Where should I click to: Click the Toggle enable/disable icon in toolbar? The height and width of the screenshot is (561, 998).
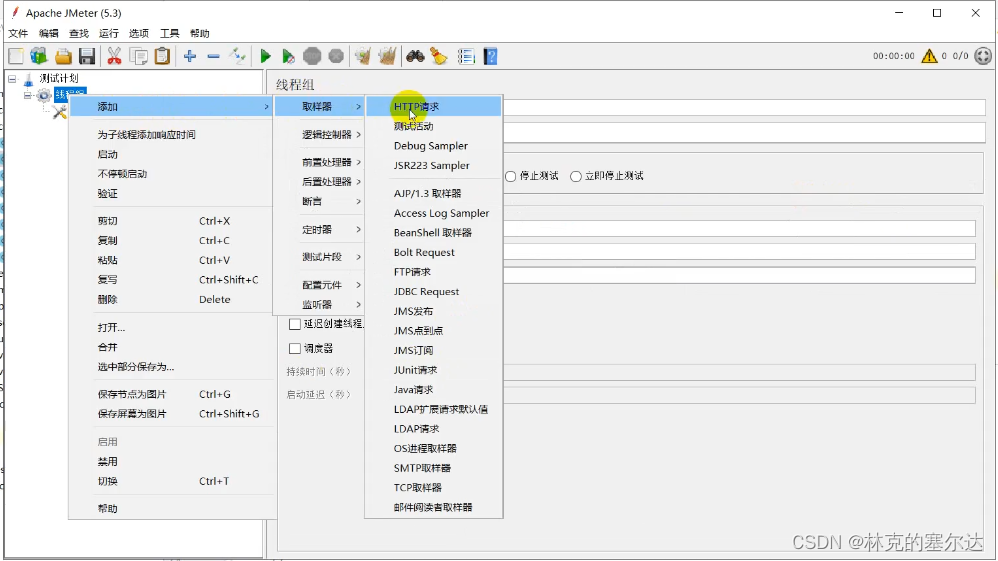[x=237, y=56]
